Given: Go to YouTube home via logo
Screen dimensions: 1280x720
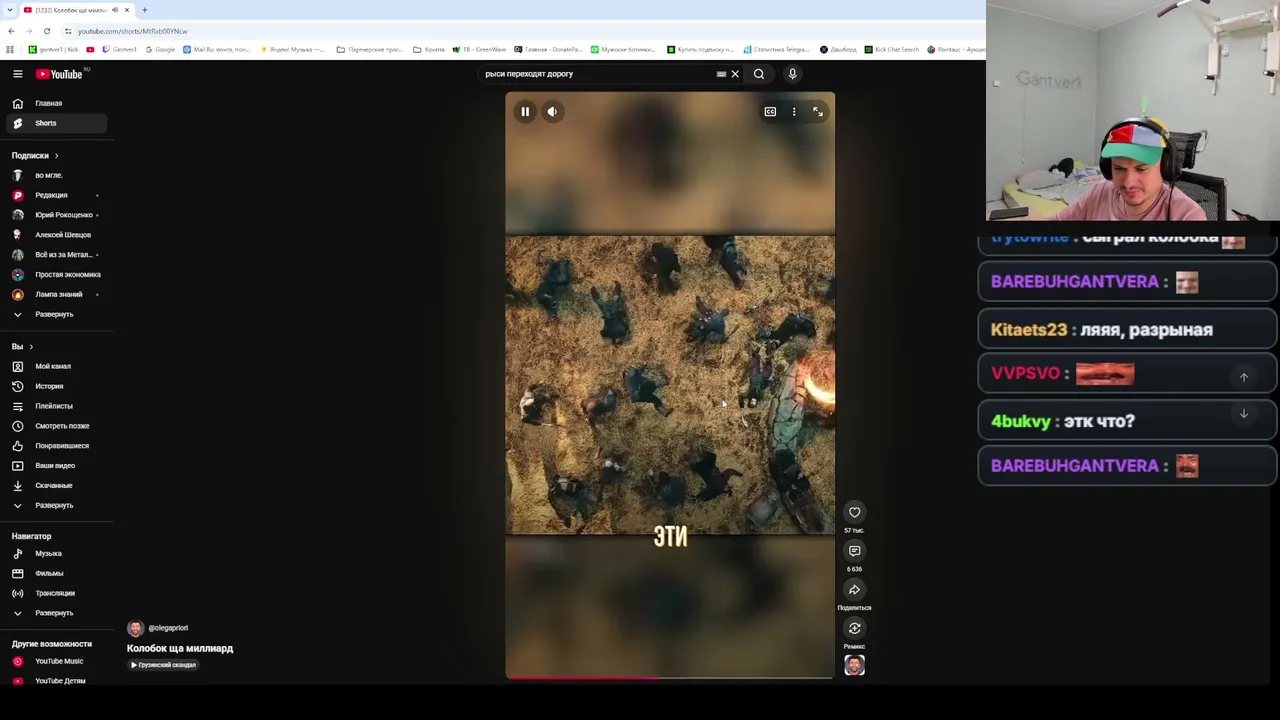Looking at the screenshot, I should (60, 74).
